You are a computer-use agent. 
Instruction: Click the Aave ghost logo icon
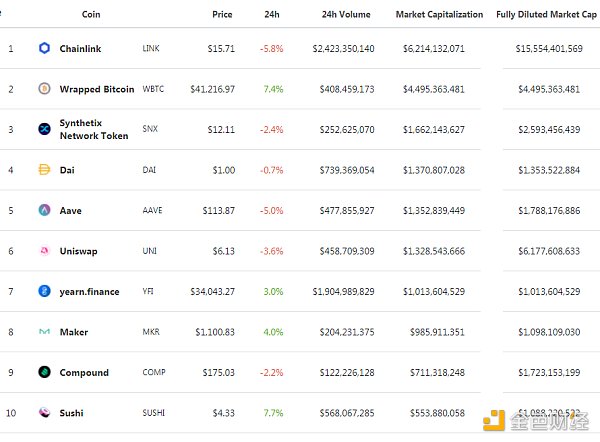point(44,210)
